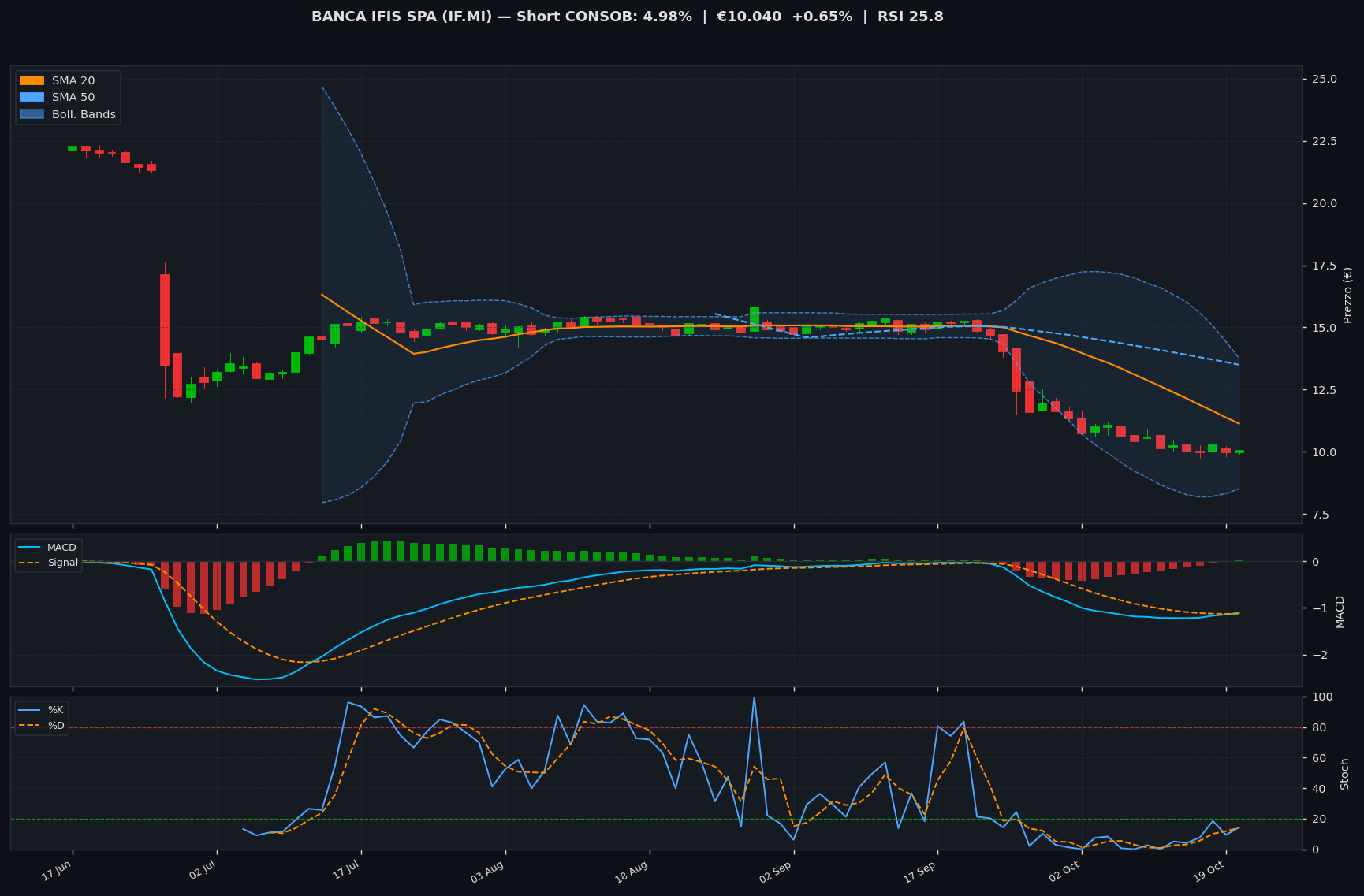Click the '17 Jul' date axis label
Image resolution: width=1364 pixels, height=896 pixels.
click(346, 870)
